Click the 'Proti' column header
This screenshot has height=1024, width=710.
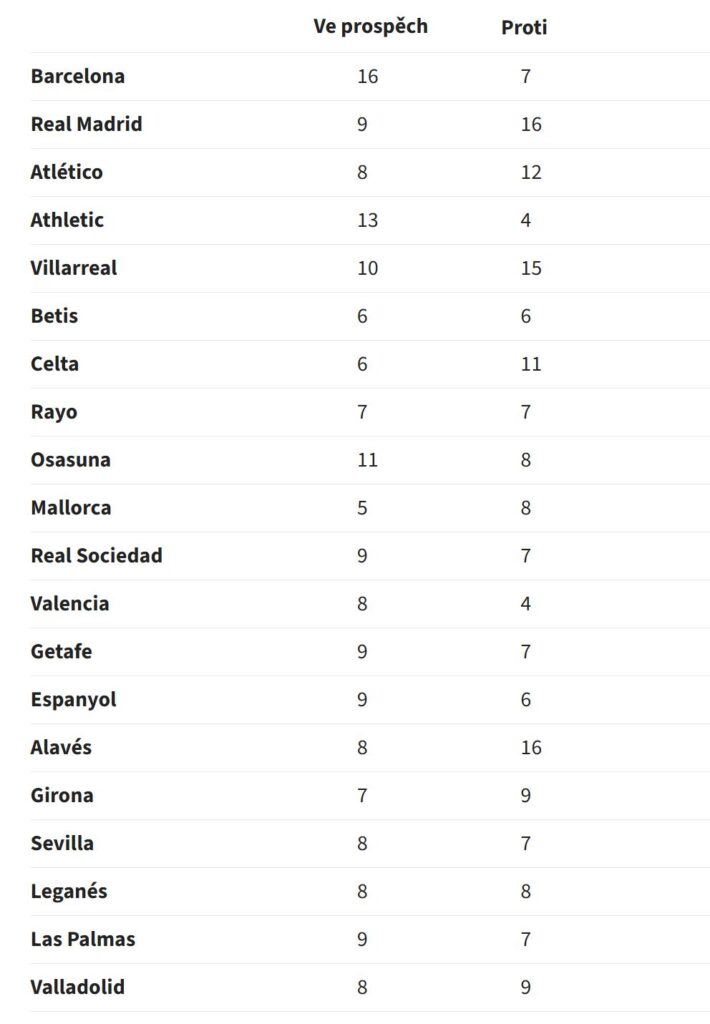pos(524,27)
